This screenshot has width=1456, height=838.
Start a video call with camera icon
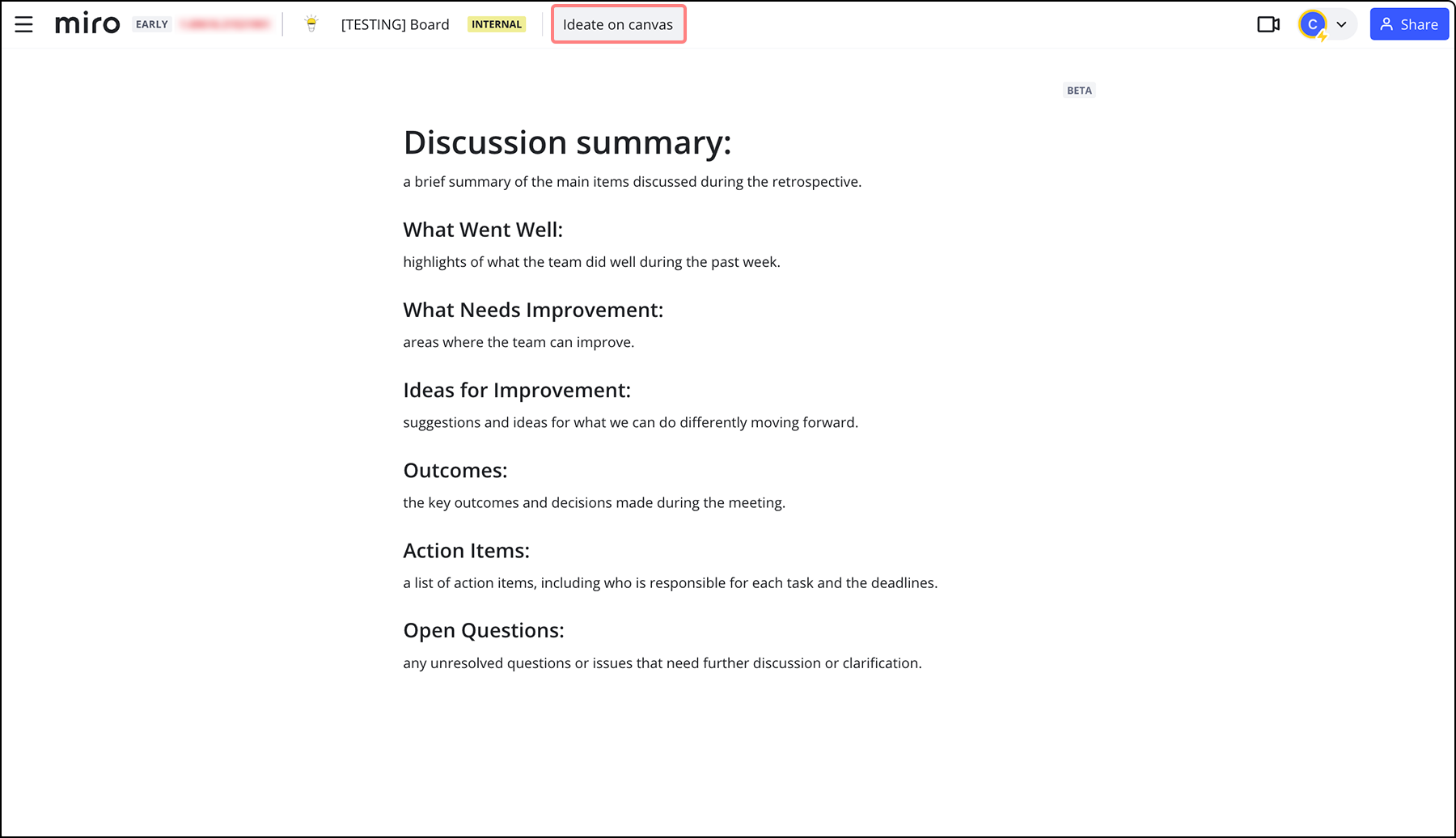click(x=1268, y=24)
